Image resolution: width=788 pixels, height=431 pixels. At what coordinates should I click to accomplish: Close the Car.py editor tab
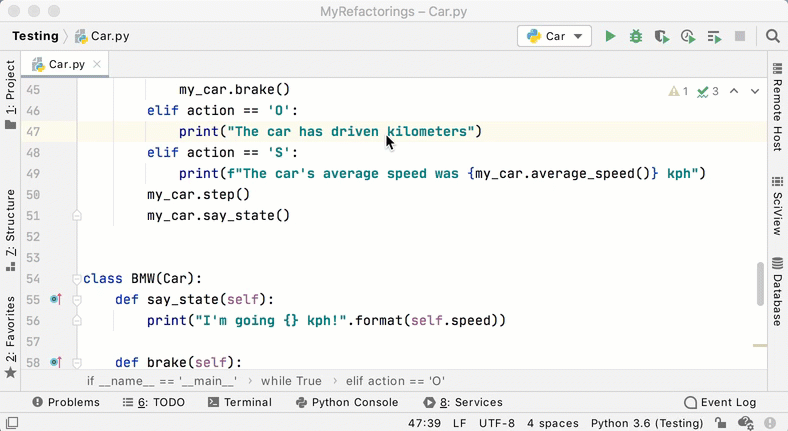(x=97, y=64)
